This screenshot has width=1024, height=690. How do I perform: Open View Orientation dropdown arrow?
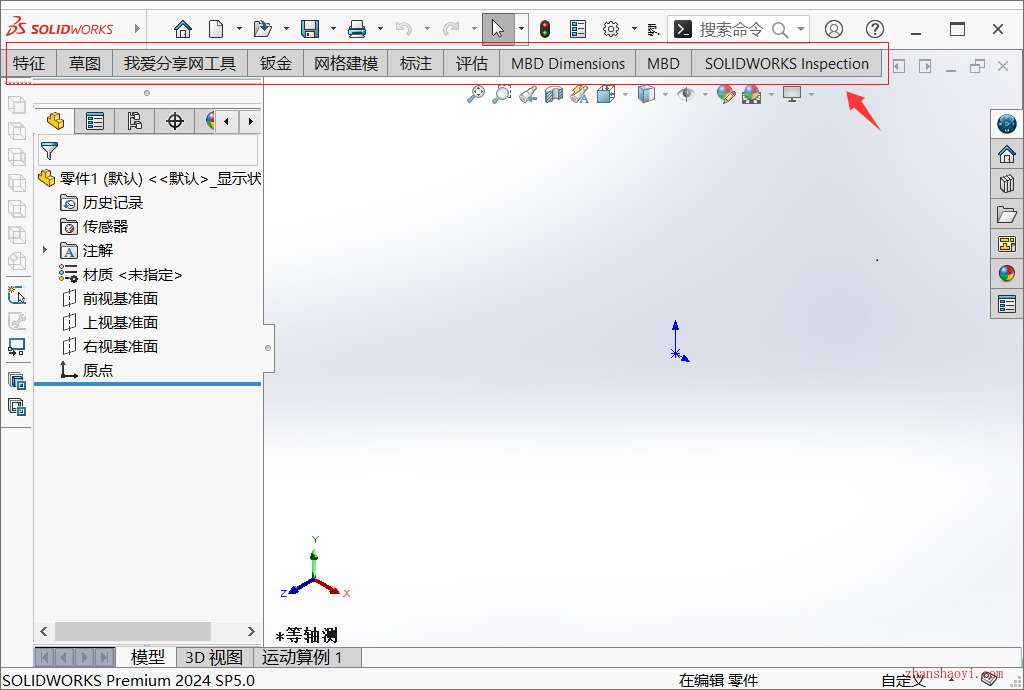625,95
